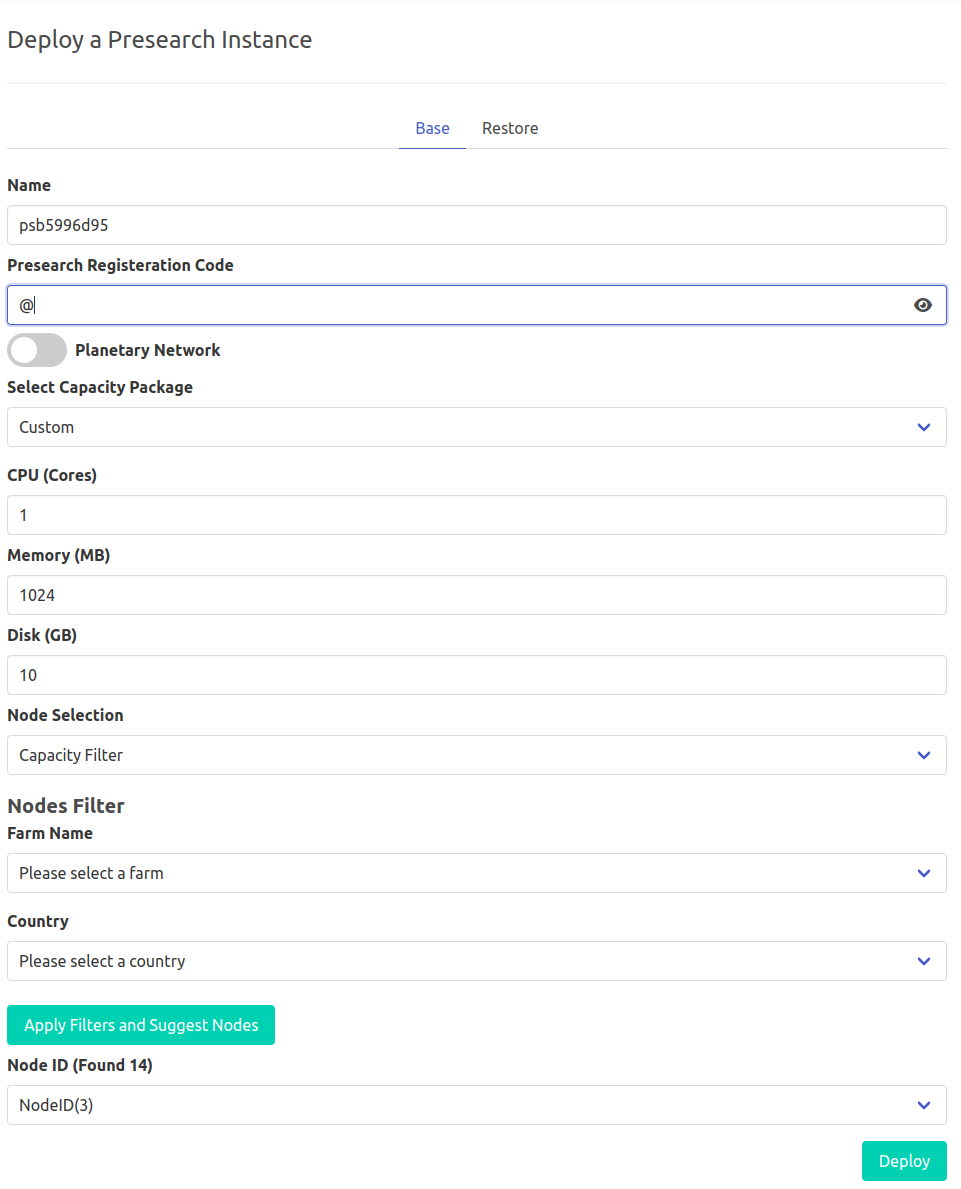Click the Country dropdown chevron

tap(923, 961)
